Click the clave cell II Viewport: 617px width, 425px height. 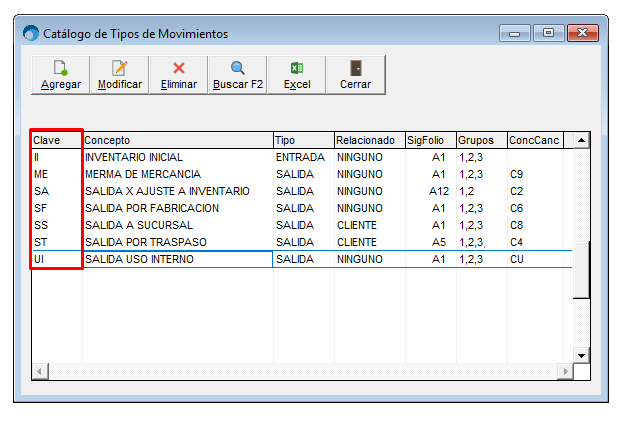(57, 157)
